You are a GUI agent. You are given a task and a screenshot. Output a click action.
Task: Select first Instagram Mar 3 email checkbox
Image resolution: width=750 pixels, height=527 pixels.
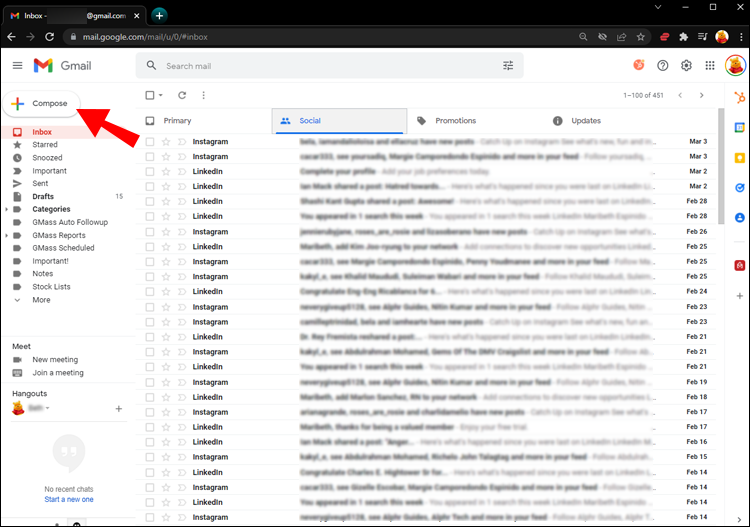(150, 142)
